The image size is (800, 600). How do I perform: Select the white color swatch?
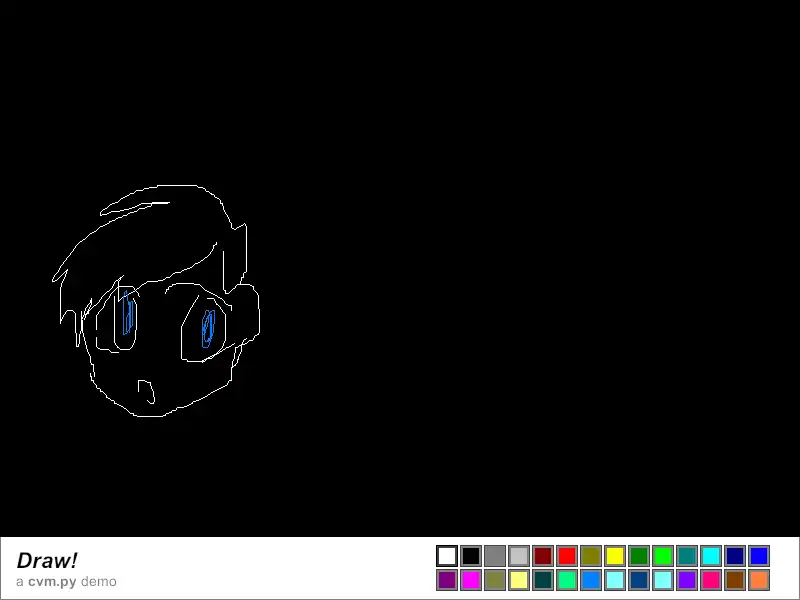click(x=447, y=556)
